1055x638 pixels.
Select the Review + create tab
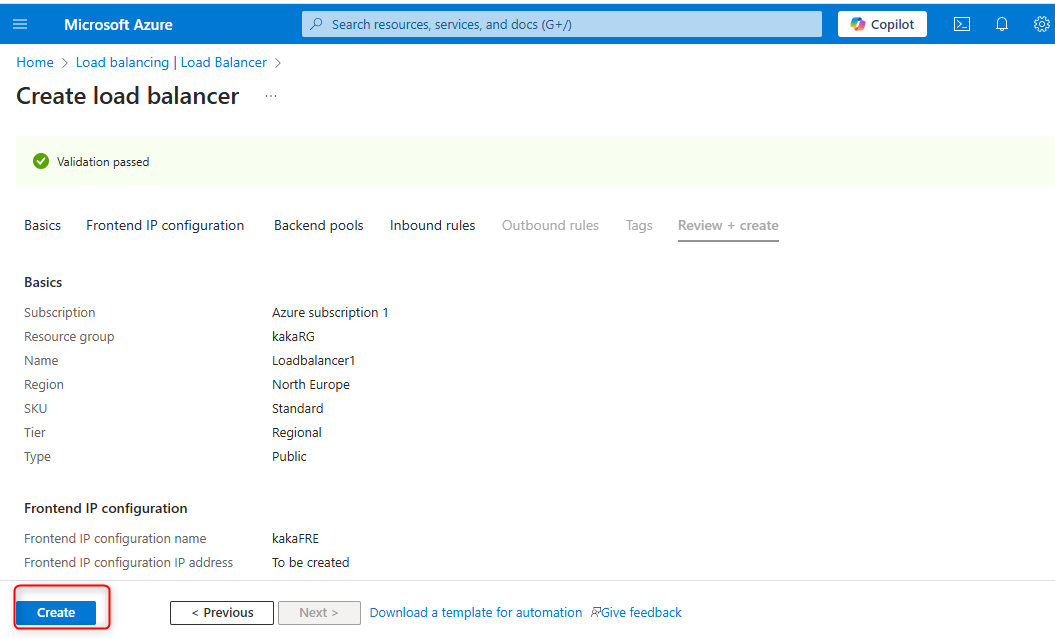[728, 226]
